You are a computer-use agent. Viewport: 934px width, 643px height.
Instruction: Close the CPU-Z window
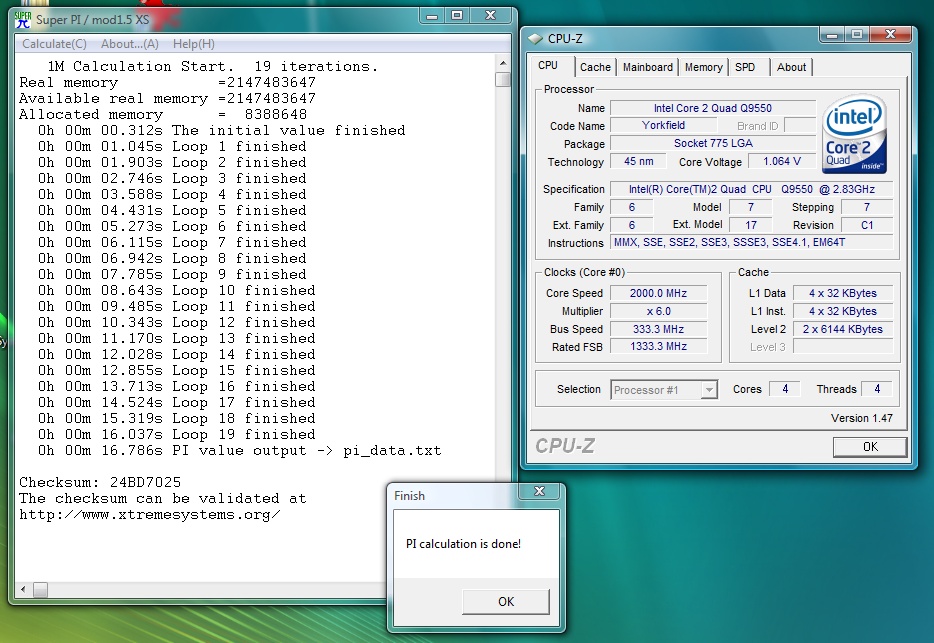[x=892, y=34]
